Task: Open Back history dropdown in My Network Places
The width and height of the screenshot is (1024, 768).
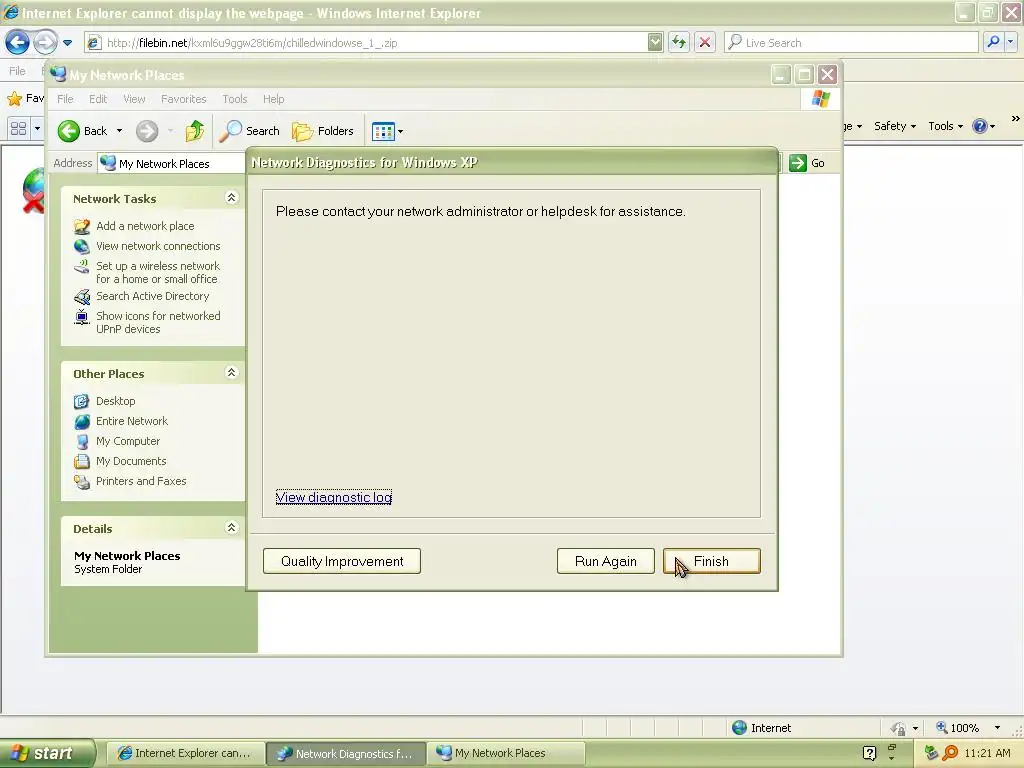Action: pyautogui.click(x=120, y=131)
